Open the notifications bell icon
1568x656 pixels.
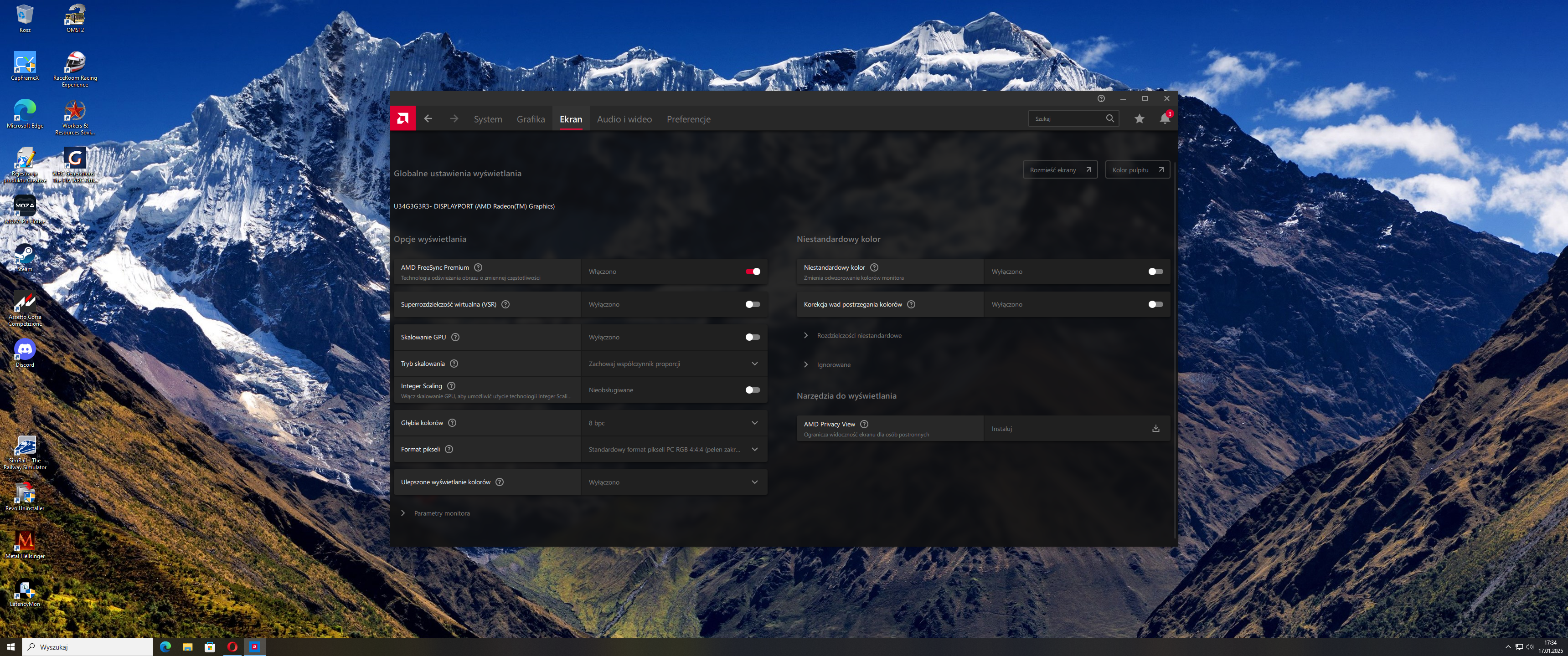pyautogui.click(x=1165, y=118)
